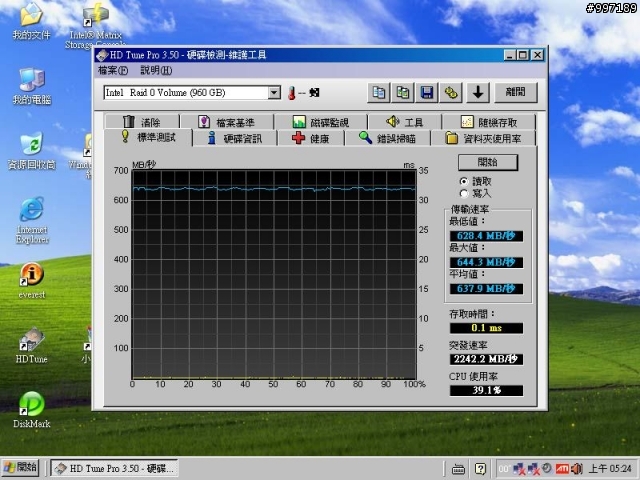Select the 資源回收筒 recycle bin icon
Viewport: 640px width, 480px height.
pyautogui.click(x=31, y=151)
